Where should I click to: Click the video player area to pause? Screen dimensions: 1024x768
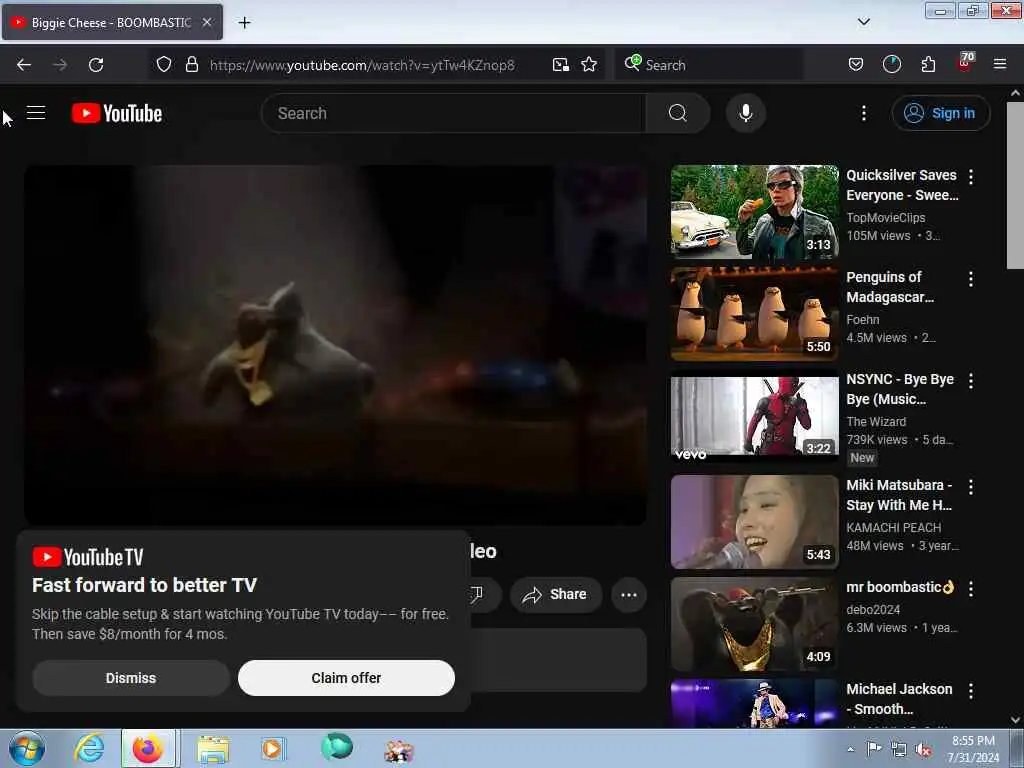click(335, 345)
